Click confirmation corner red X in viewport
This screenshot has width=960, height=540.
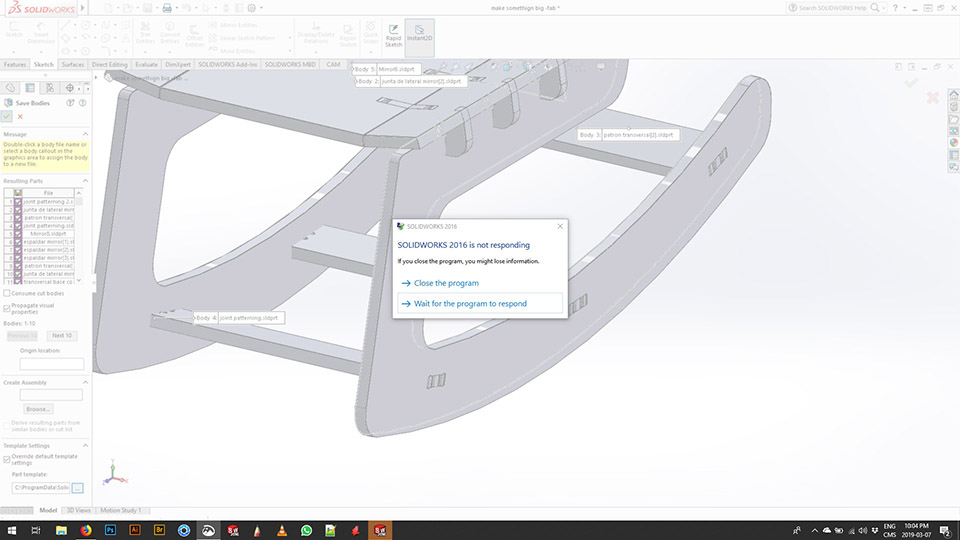point(932,97)
